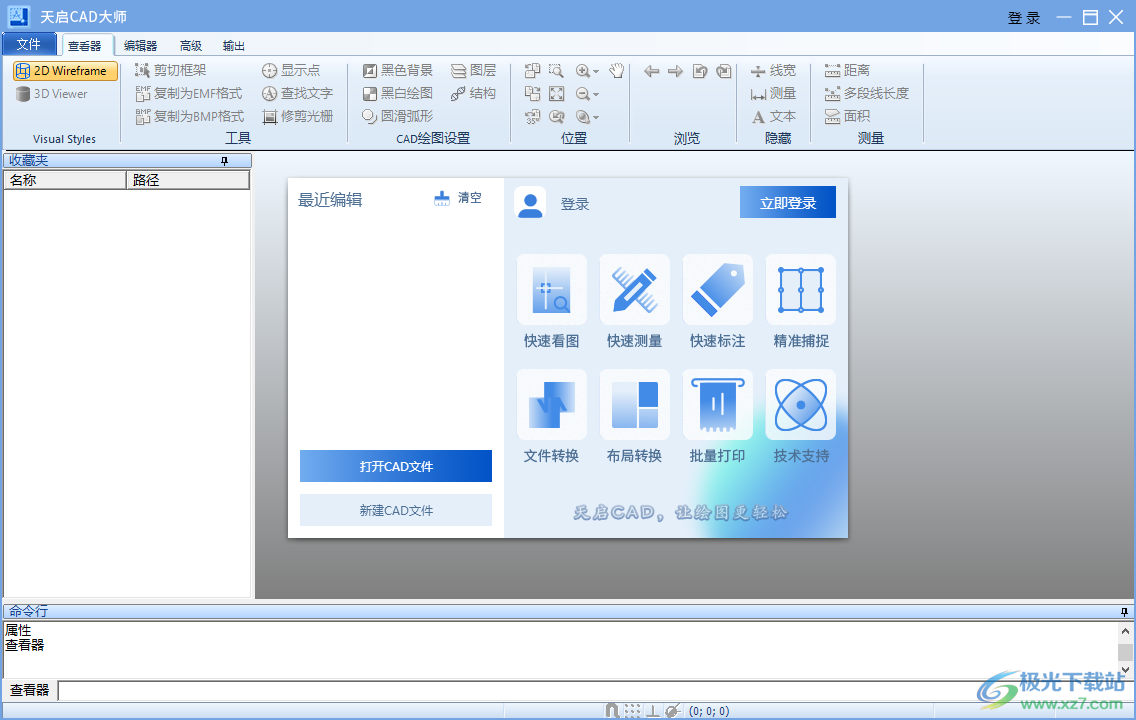Go back with left arrow
This screenshot has height=720, width=1136.
(652, 71)
